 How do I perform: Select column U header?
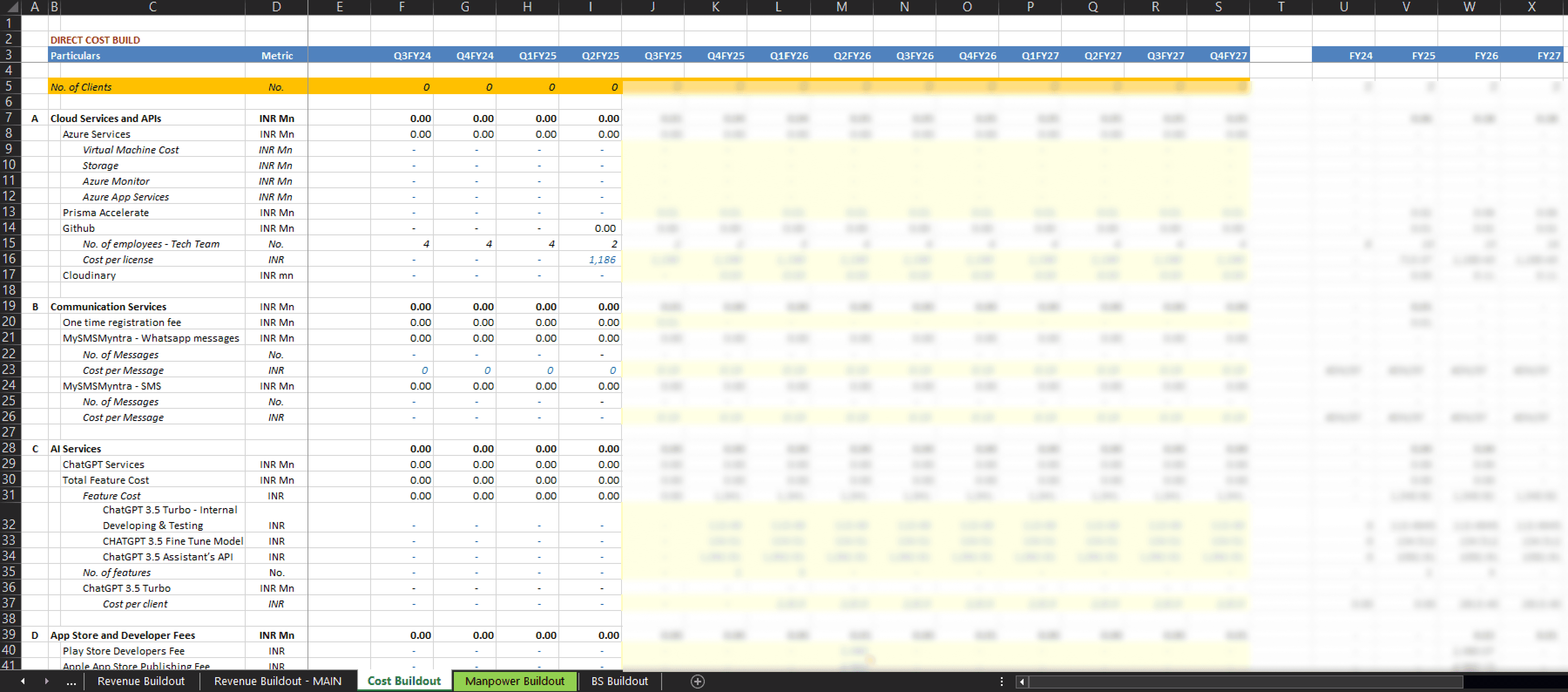click(1343, 7)
